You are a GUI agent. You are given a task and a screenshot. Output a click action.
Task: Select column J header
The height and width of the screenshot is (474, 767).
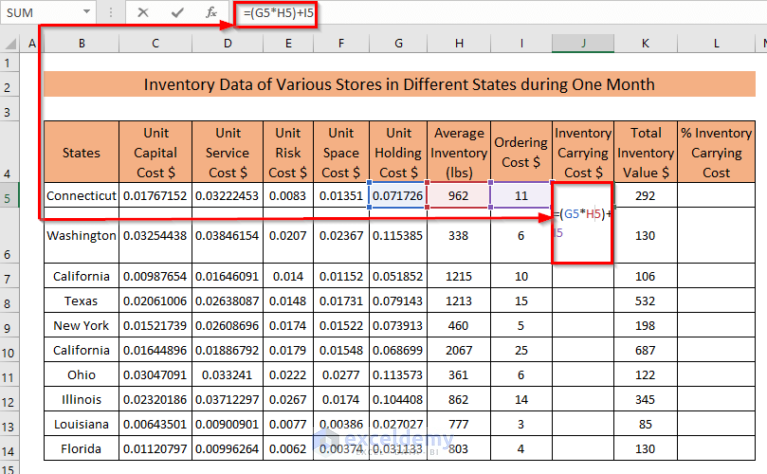click(x=583, y=44)
